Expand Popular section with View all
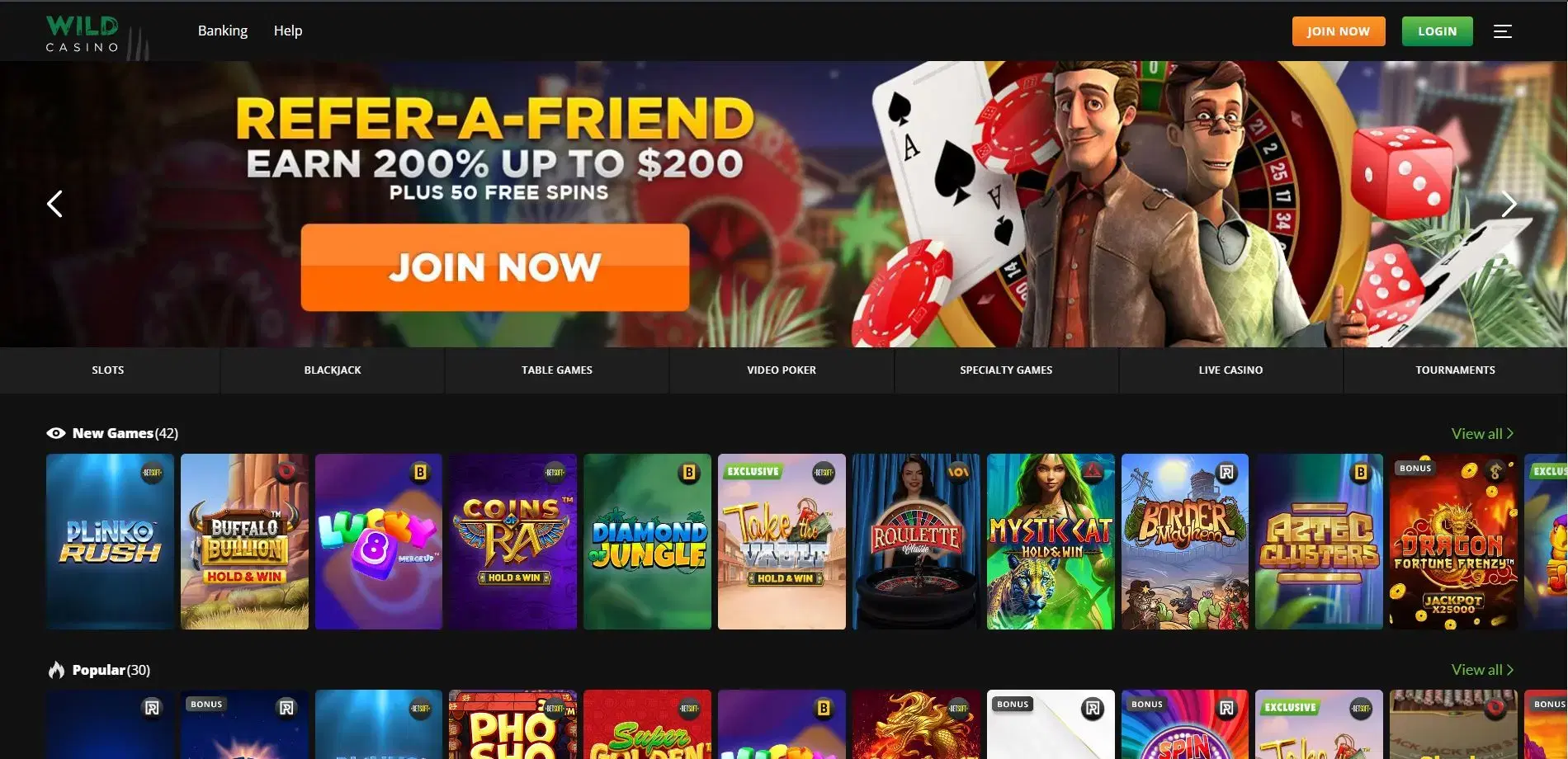The image size is (1568, 759). pos(1482,670)
